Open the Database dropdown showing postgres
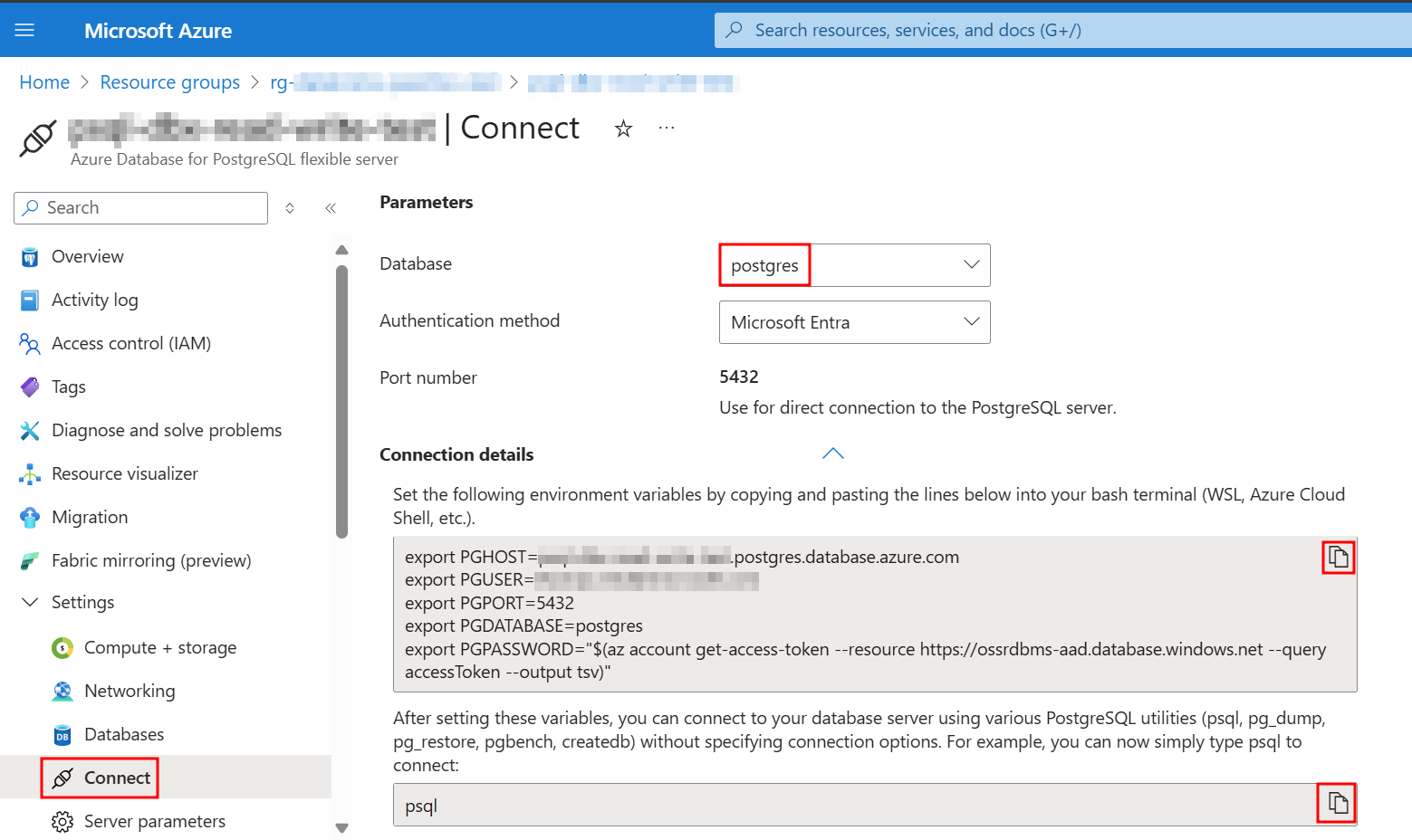 pos(854,265)
